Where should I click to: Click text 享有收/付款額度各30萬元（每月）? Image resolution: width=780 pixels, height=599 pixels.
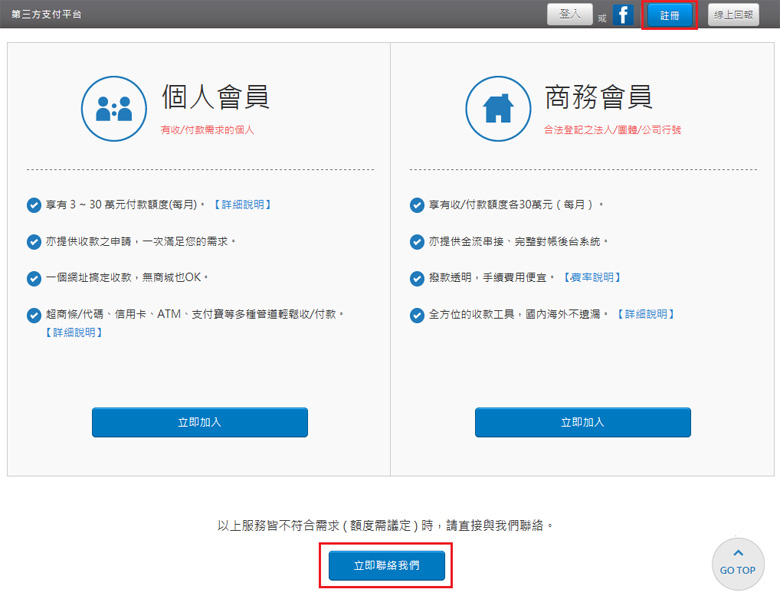point(515,204)
